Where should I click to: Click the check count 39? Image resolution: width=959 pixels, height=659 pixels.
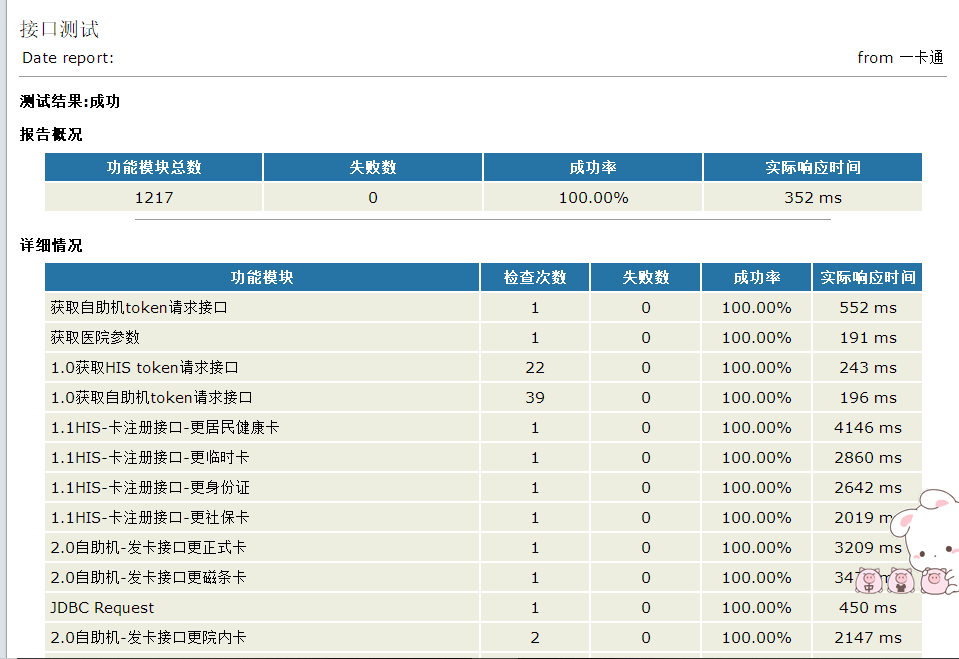(x=535, y=397)
